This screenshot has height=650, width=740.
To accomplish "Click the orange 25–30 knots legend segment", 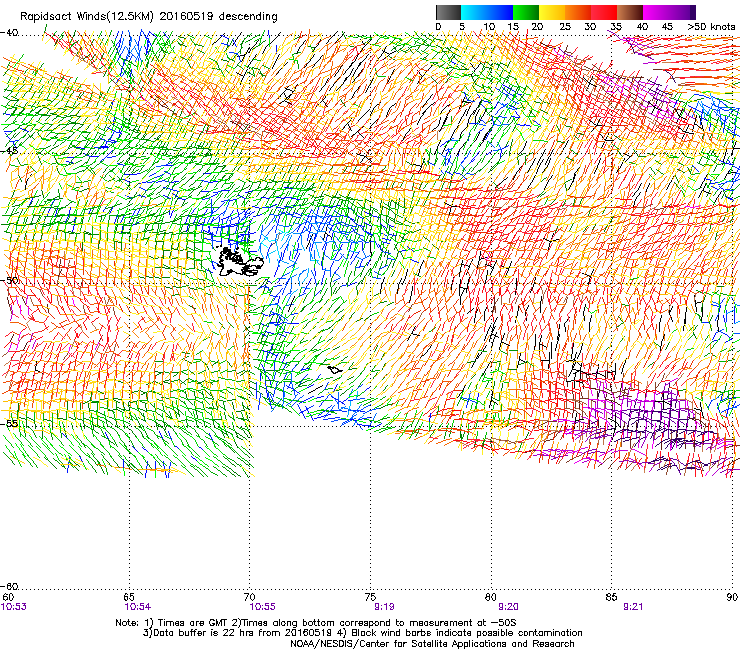I will pyautogui.click(x=578, y=12).
